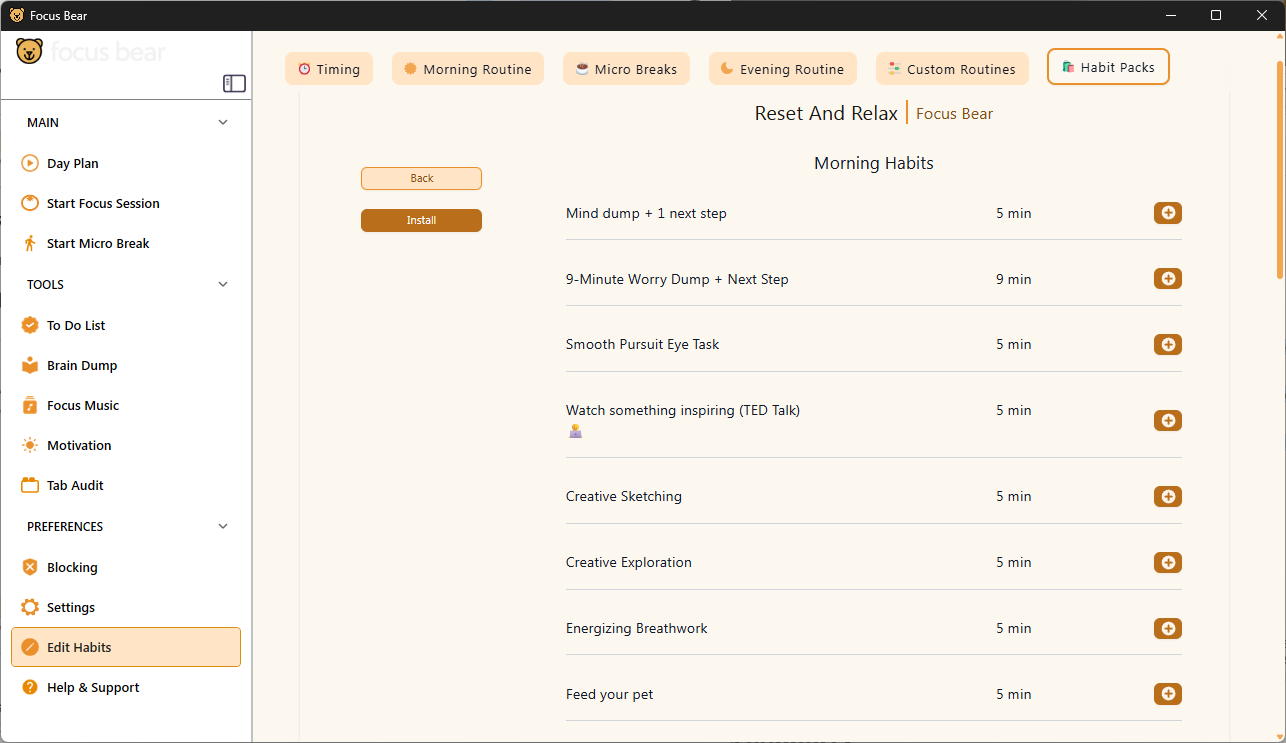This screenshot has height=743, width=1286.
Task: Click the Blocking shield icon
Action: [x=30, y=567]
